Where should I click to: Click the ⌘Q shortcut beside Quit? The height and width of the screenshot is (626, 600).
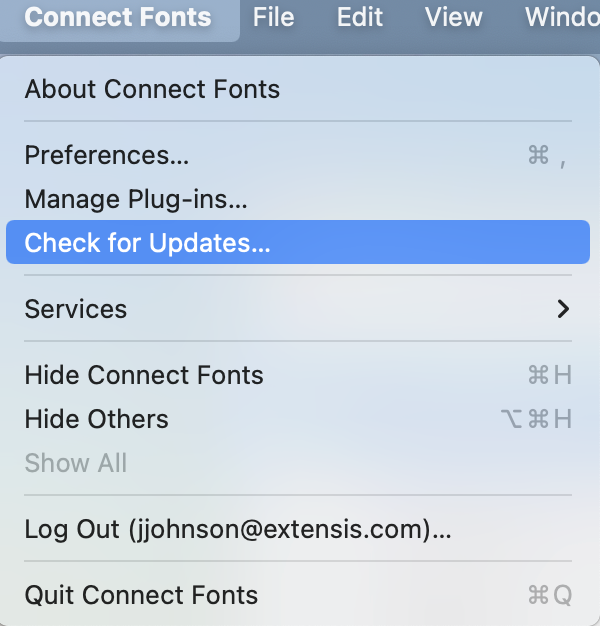click(549, 595)
